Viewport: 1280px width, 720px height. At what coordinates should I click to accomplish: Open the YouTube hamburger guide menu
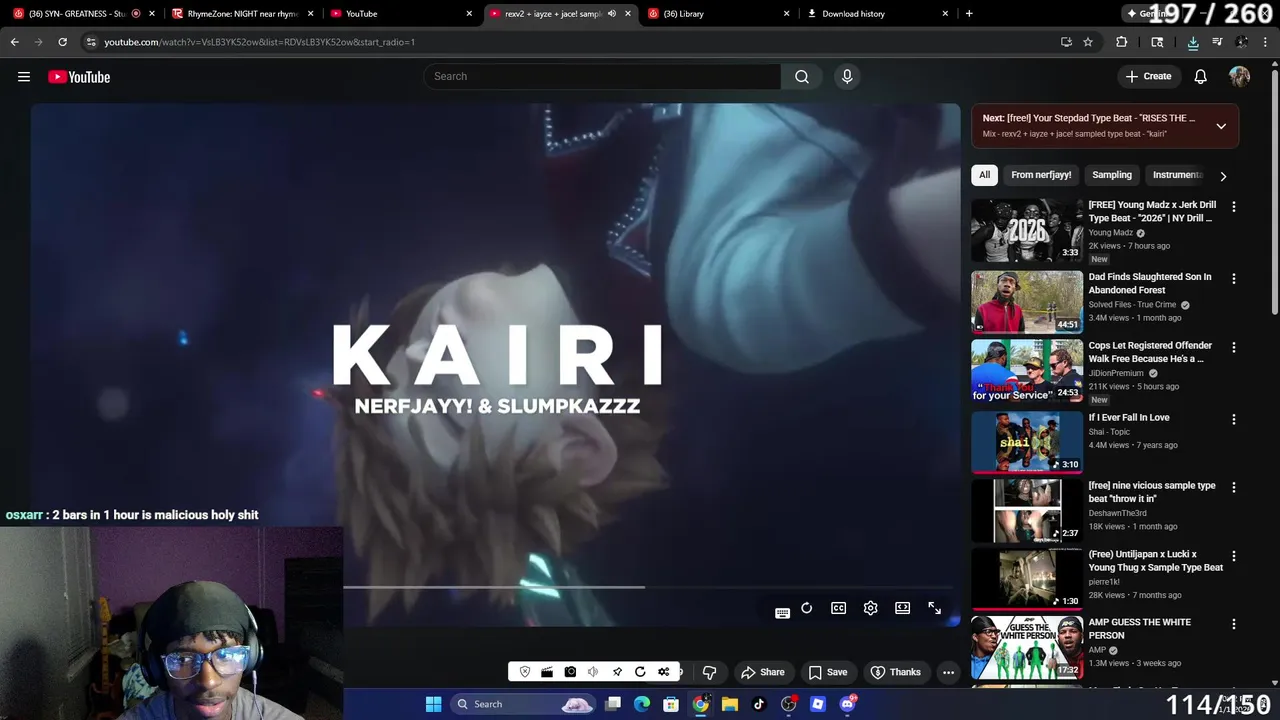tap(24, 77)
